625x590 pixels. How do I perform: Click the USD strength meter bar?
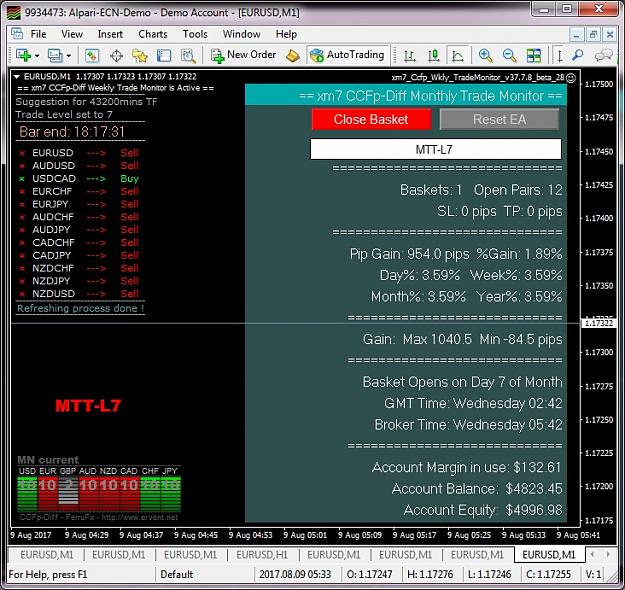tap(27, 494)
